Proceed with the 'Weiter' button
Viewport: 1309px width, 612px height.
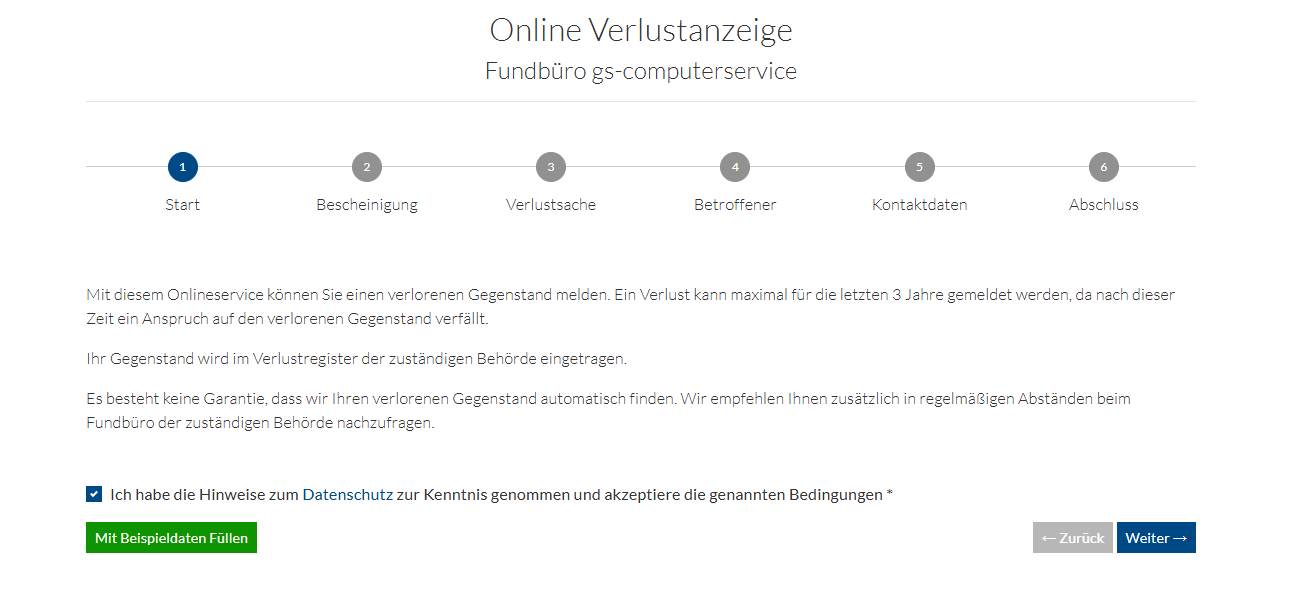pos(1156,538)
